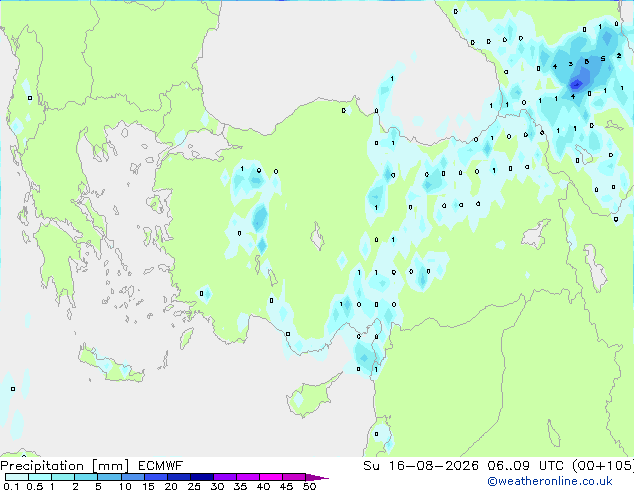Click the darkest blue precipitation peak on the map

point(576,84)
